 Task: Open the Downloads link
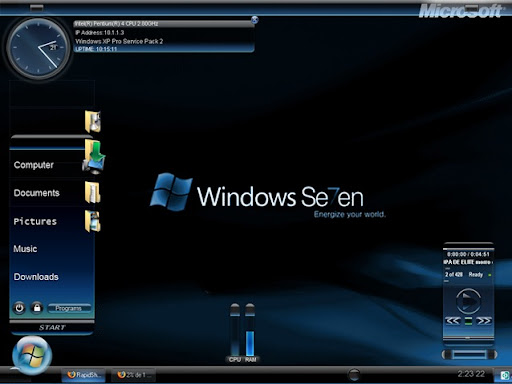point(36,277)
